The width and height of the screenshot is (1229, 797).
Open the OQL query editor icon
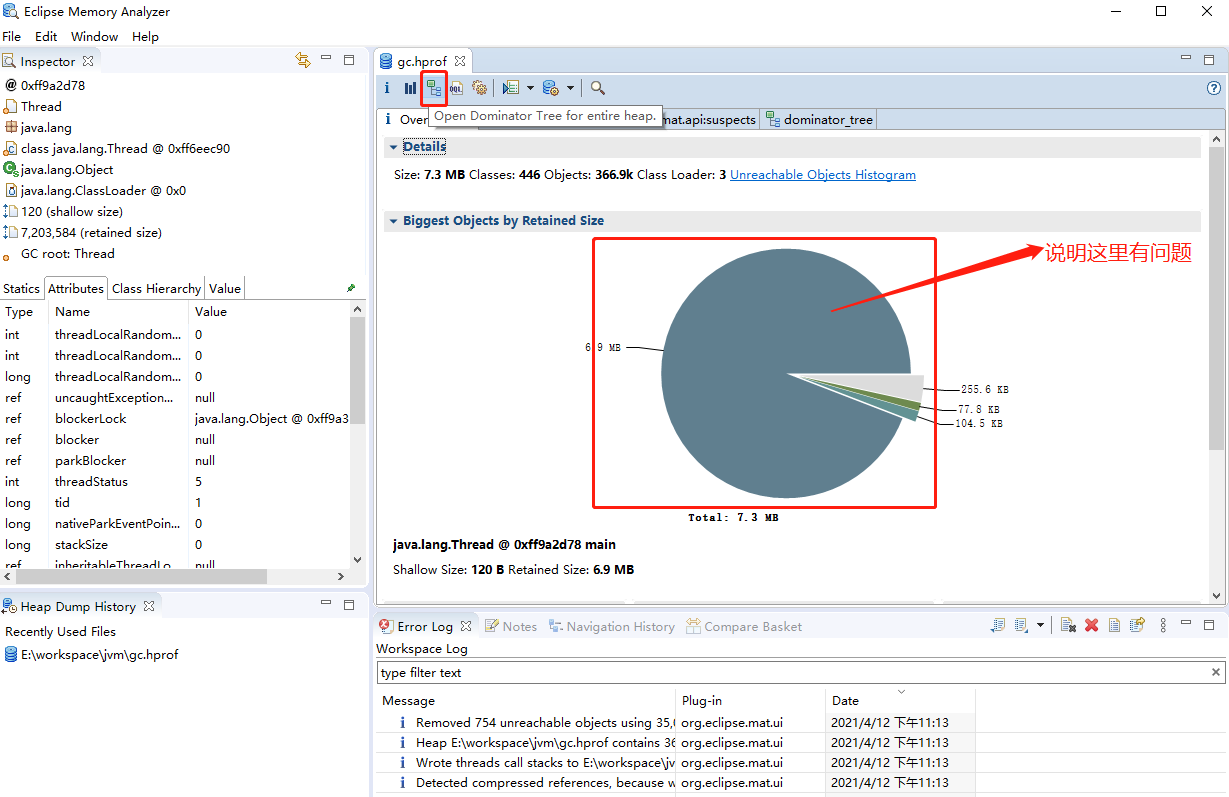click(456, 88)
